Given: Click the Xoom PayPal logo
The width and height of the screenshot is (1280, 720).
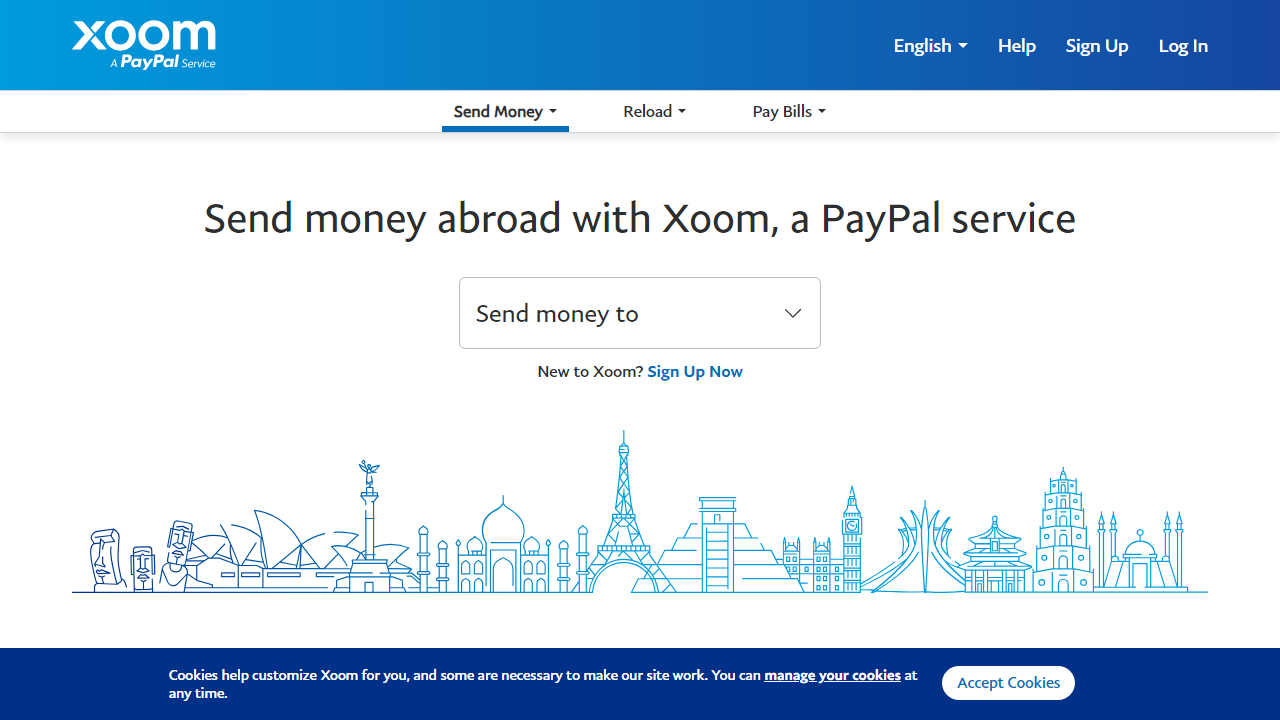Looking at the screenshot, I should point(143,44).
